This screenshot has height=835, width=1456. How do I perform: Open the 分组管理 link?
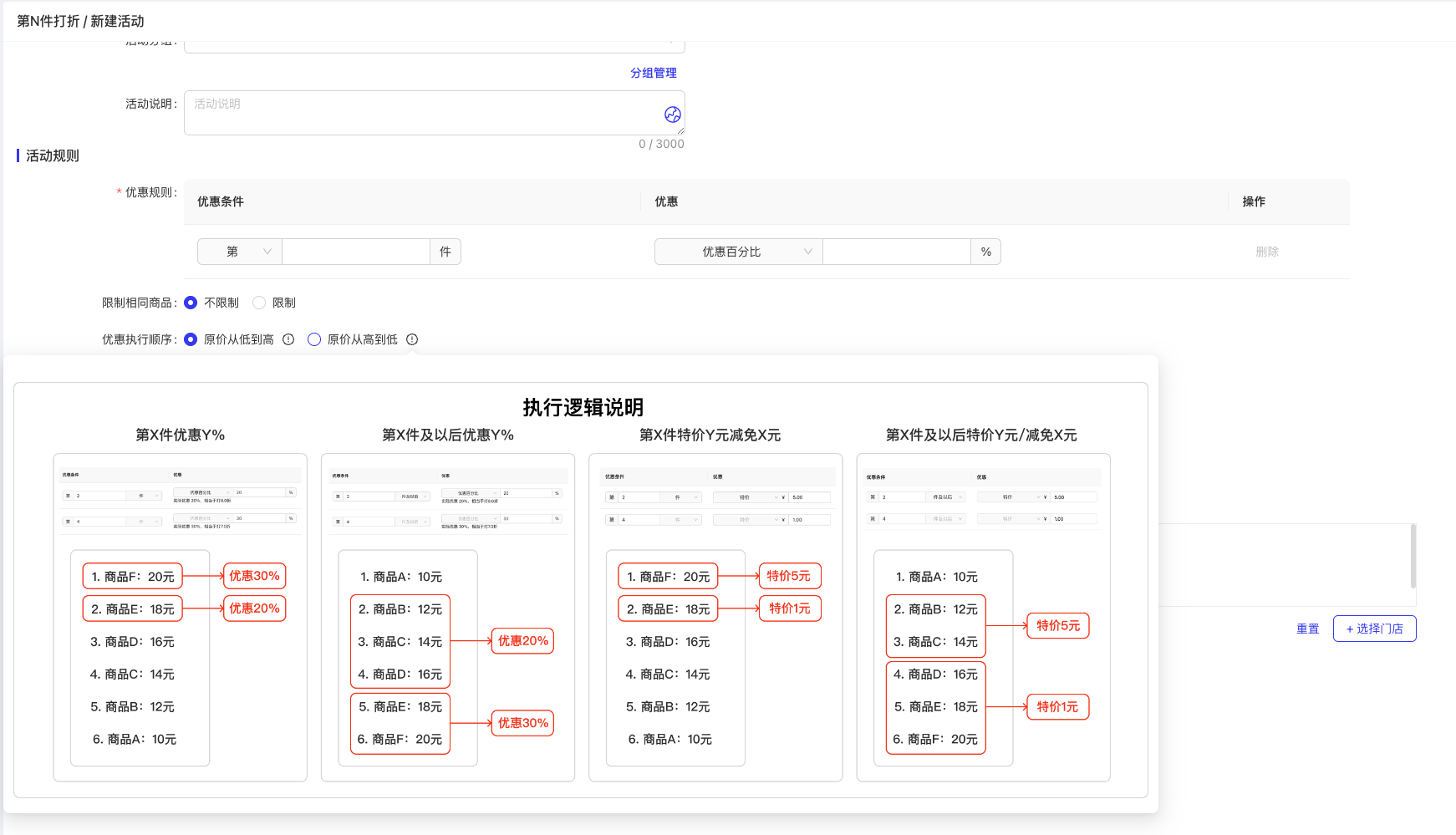[x=653, y=73]
